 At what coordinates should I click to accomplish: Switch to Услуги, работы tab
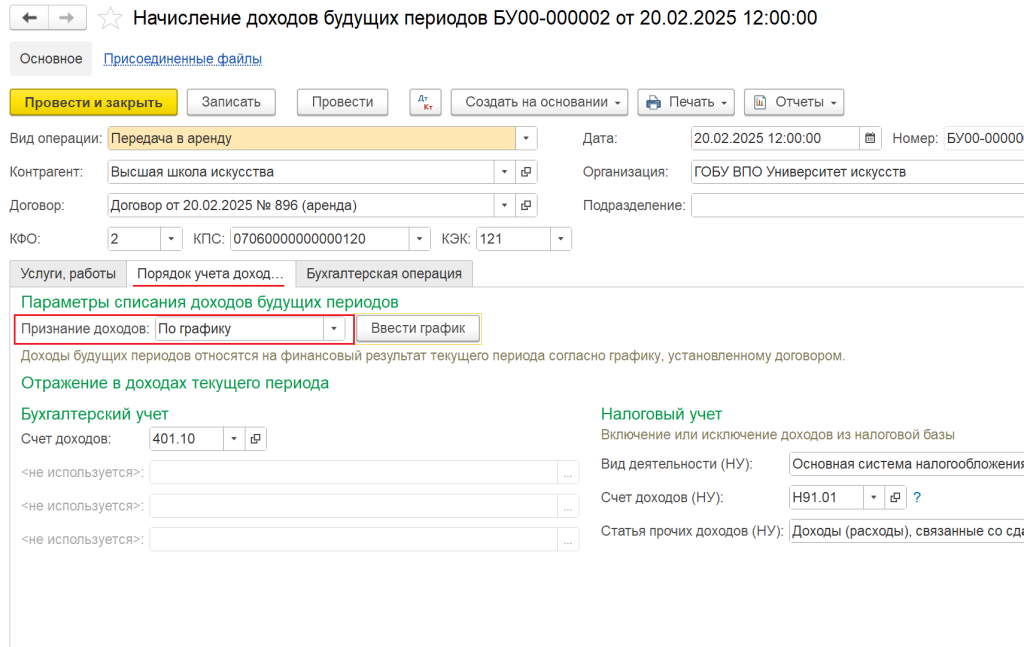(x=68, y=274)
